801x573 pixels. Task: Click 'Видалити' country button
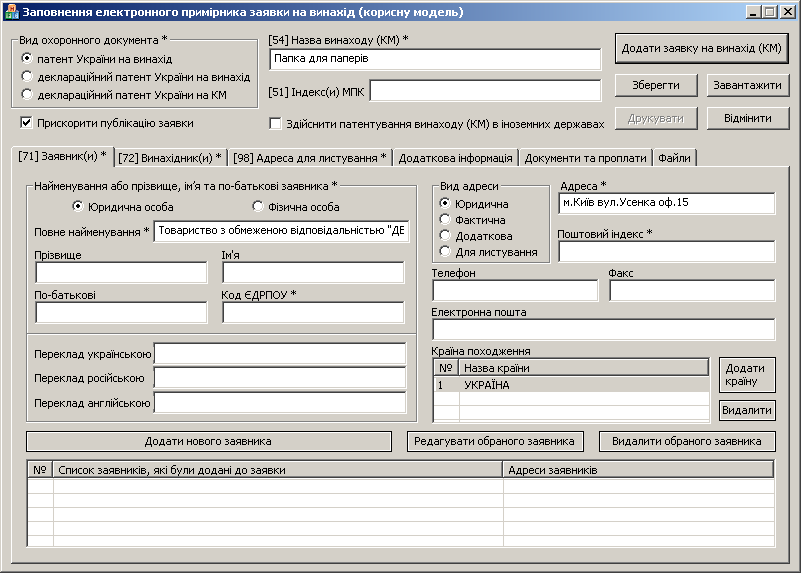click(x=747, y=410)
